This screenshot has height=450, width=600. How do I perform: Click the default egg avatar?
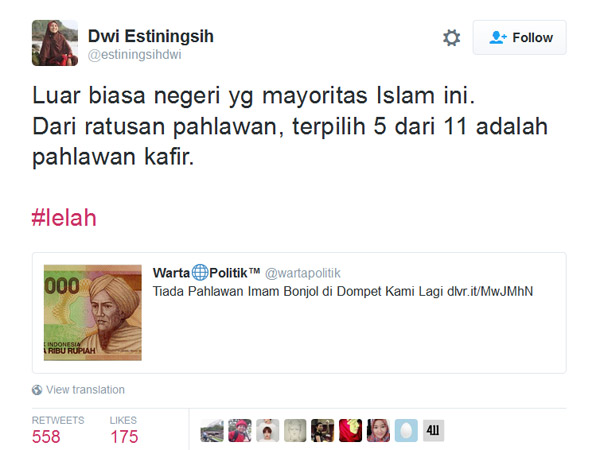tap(406, 430)
